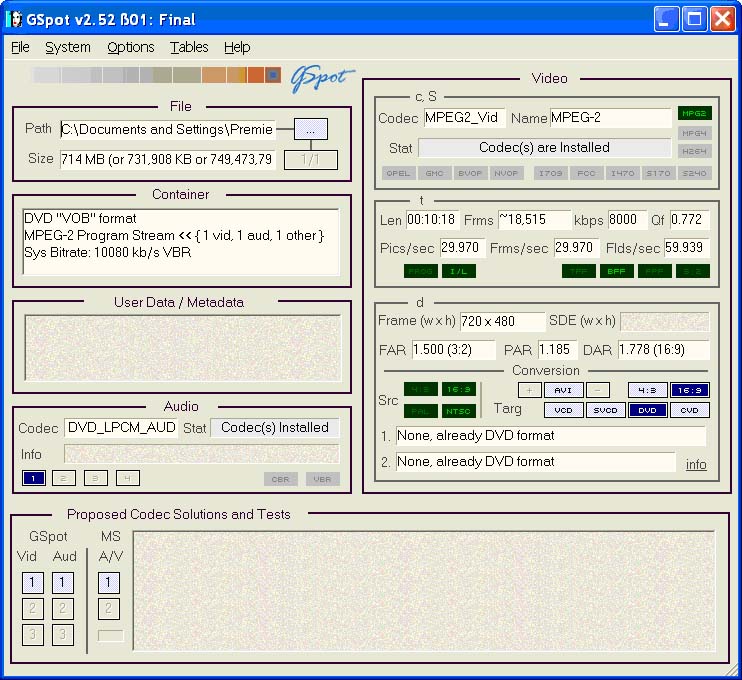This screenshot has height=680, width=742.
Task: Select VCD as conversion target
Action: coord(563,410)
